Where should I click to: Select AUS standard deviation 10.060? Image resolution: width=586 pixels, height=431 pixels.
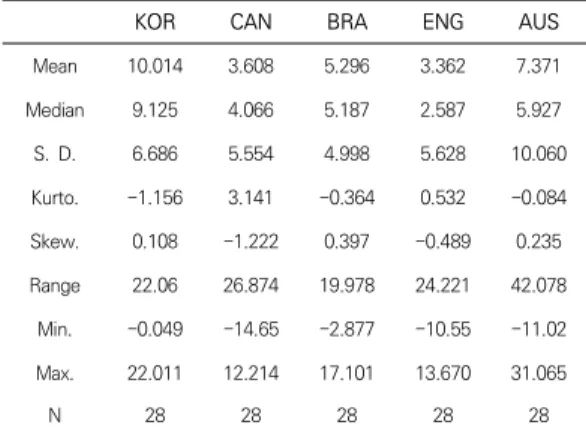click(539, 154)
